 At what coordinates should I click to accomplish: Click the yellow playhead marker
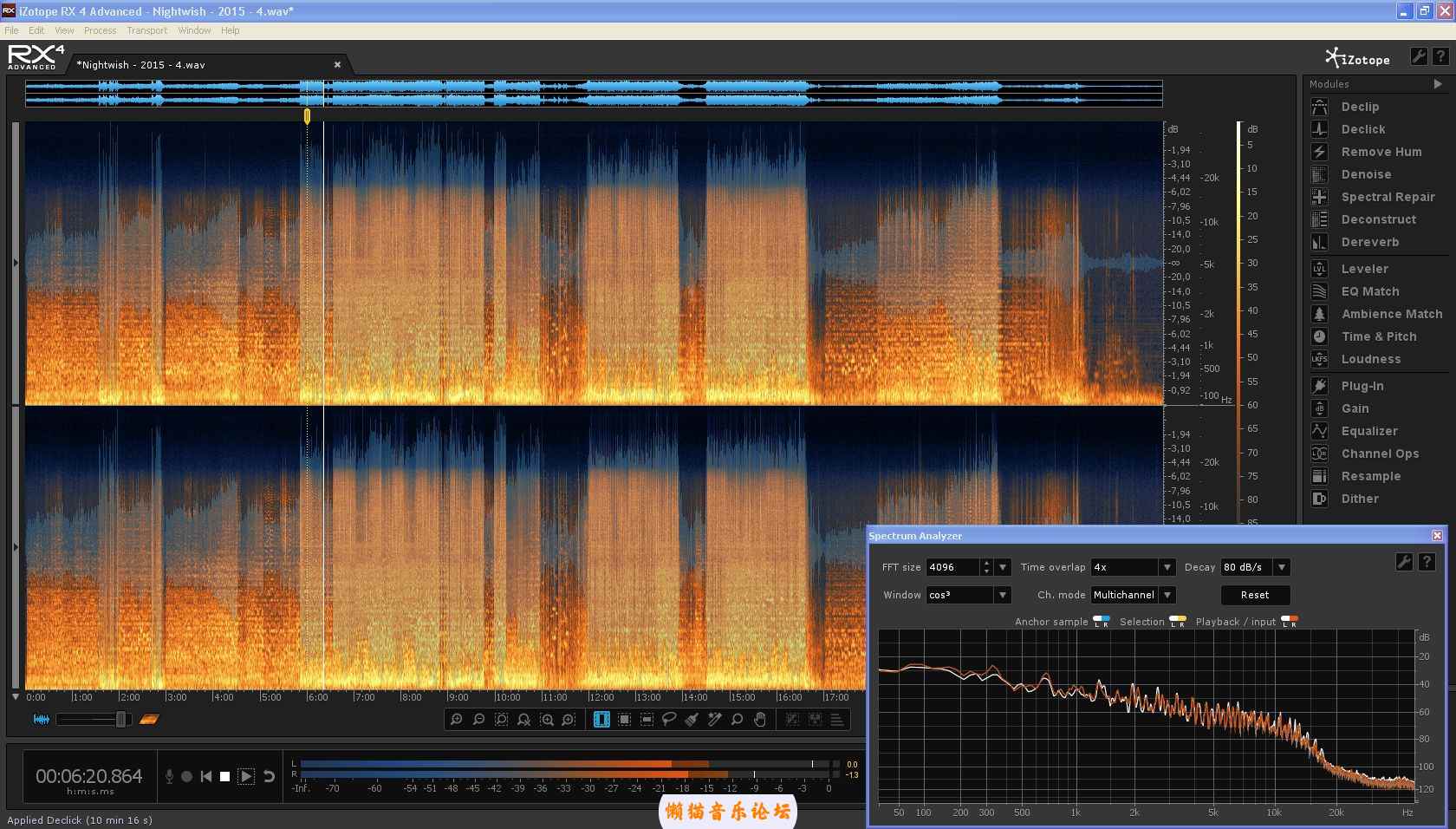click(307, 115)
